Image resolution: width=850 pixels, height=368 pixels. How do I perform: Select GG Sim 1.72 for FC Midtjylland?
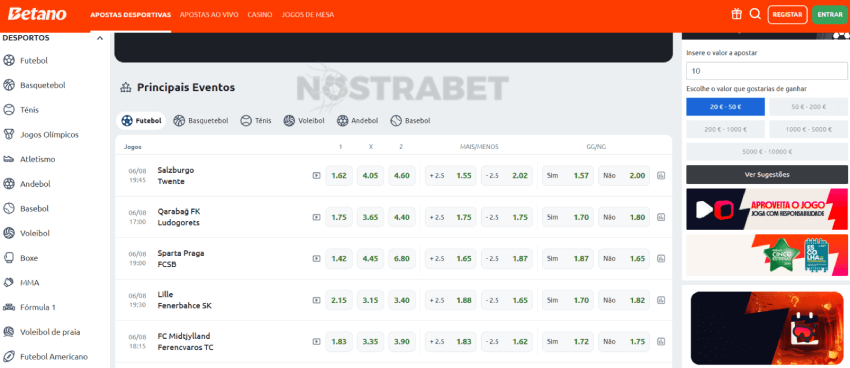pyautogui.click(x=568, y=341)
